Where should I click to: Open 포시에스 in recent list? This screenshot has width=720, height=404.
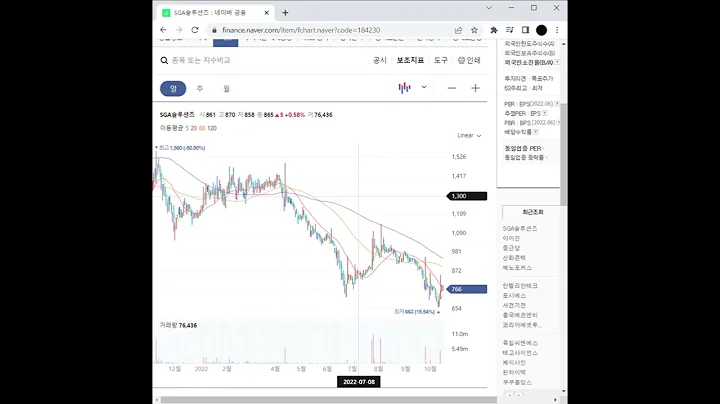pyautogui.click(x=514, y=296)
